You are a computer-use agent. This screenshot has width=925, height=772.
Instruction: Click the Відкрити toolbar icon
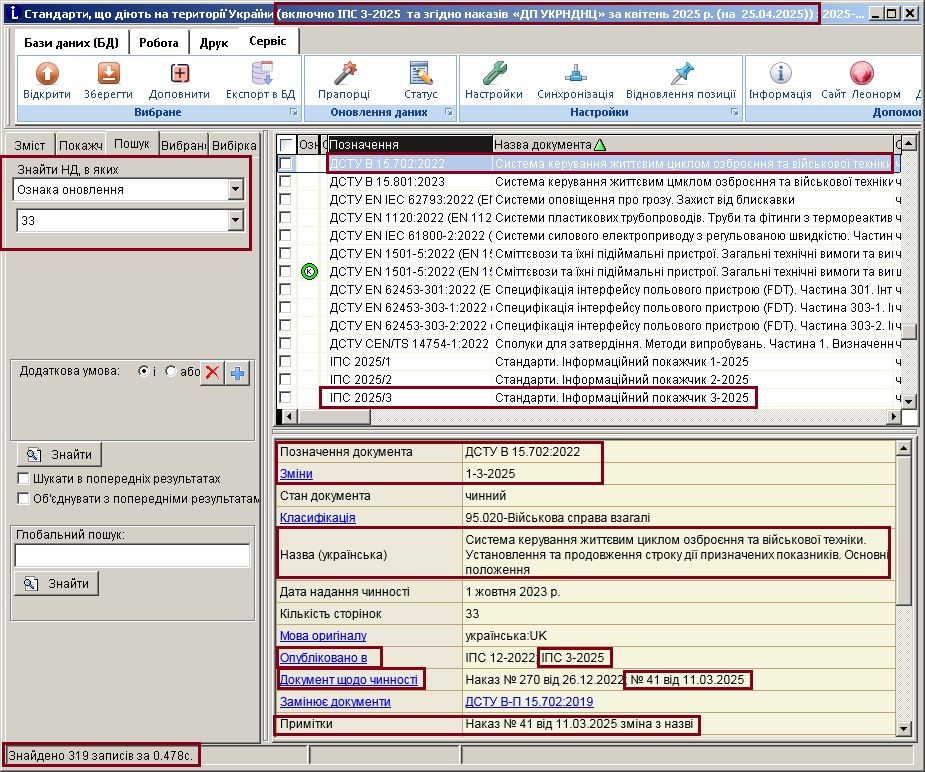coord(47,74)
